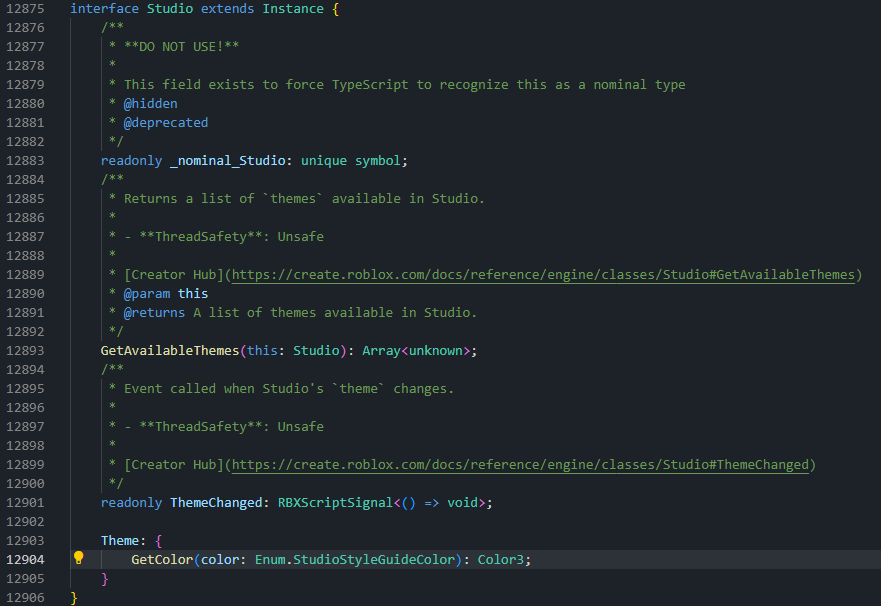The height and width of the screenshot is (606, 881).
Task: Click the Array<unknown> return type
Action: coord(416,350)
